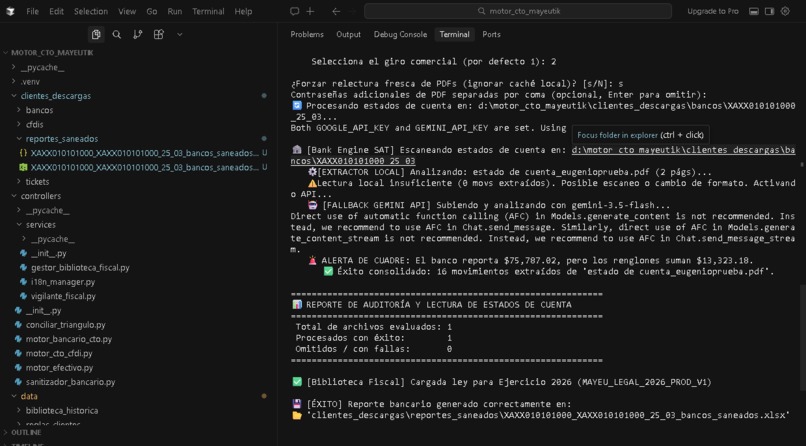Expand the cfdis folder
The height and width of the screenshot is (446, 806).
pyautogui.click(x=34, y=124)
